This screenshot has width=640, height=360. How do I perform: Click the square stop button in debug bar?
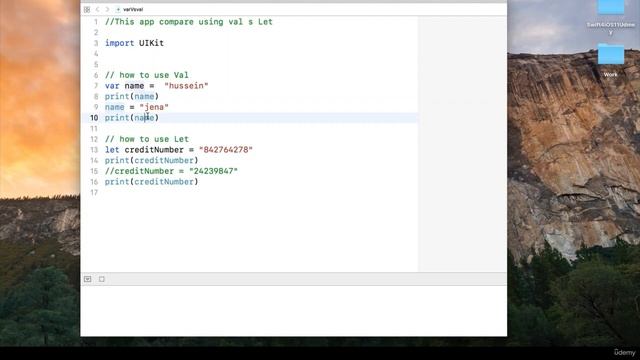pyautogui.click(x=102, y=279)
